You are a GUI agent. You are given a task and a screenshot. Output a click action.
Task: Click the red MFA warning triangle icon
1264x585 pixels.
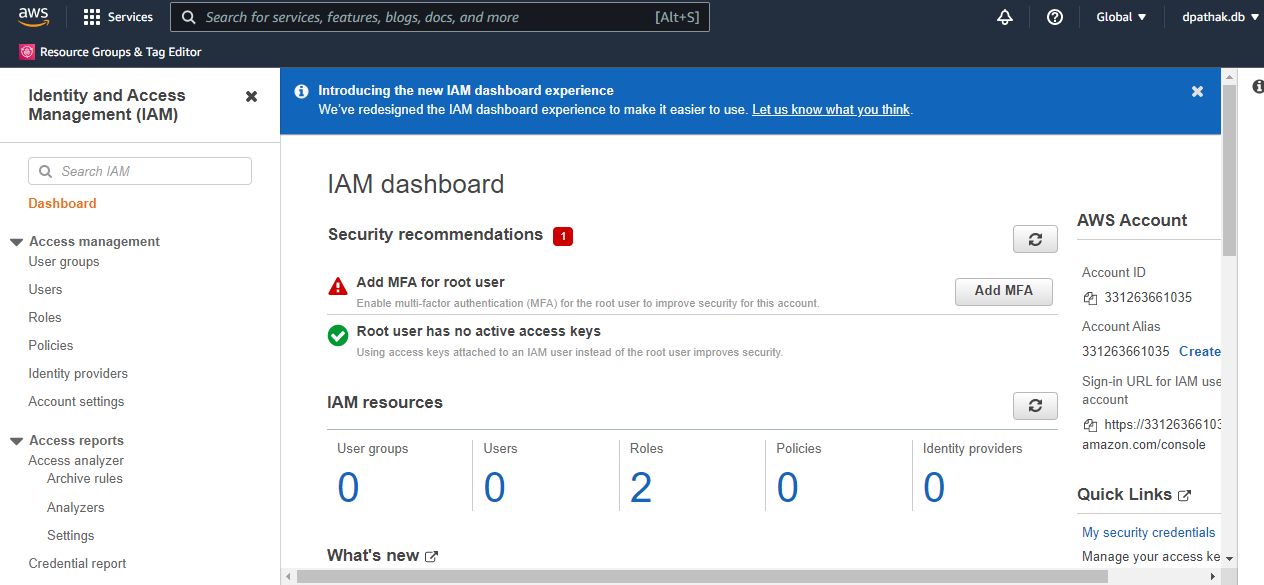coord(338,286)
